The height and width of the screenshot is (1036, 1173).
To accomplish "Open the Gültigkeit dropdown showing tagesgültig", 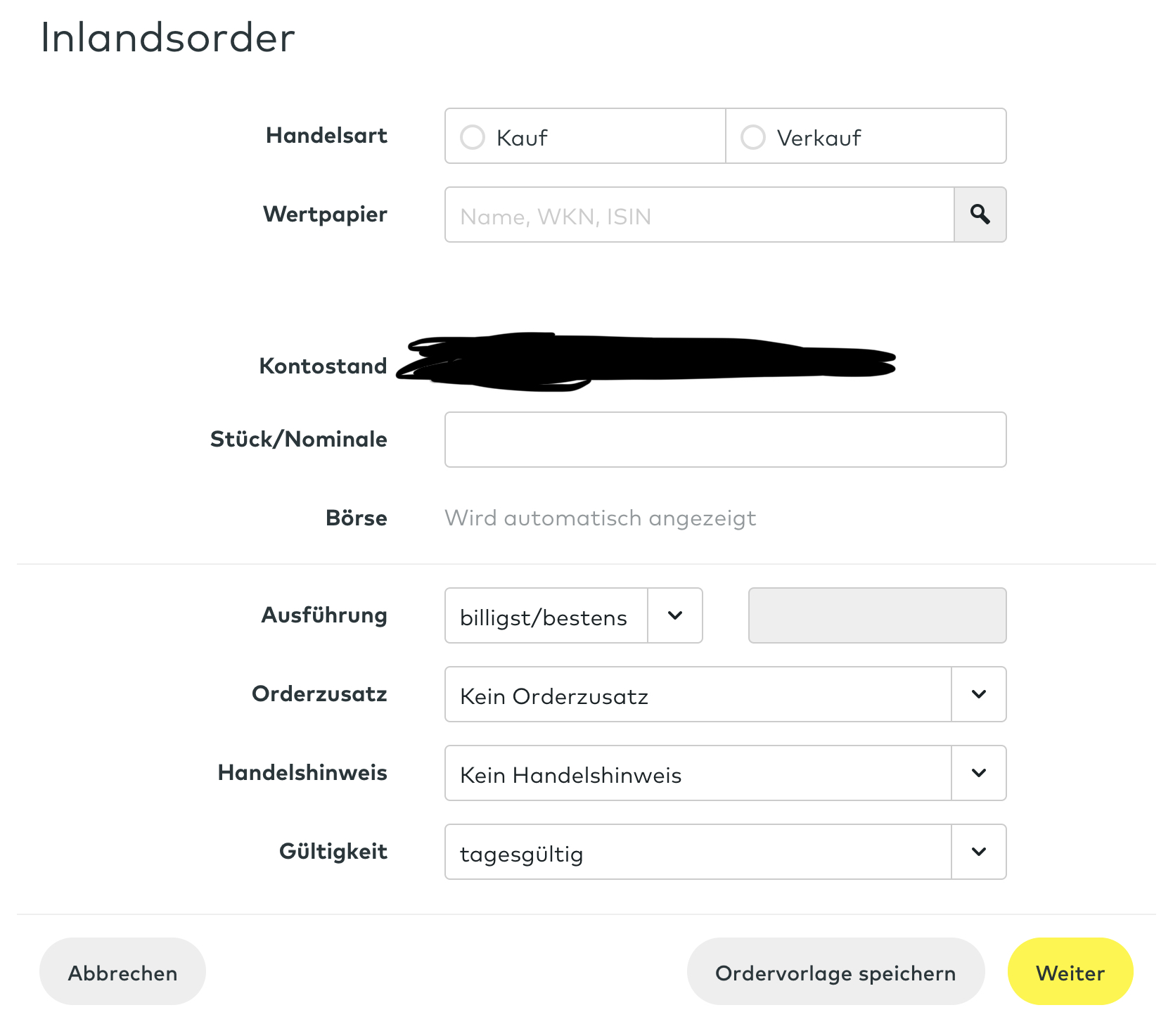I will tap(698, 852).
